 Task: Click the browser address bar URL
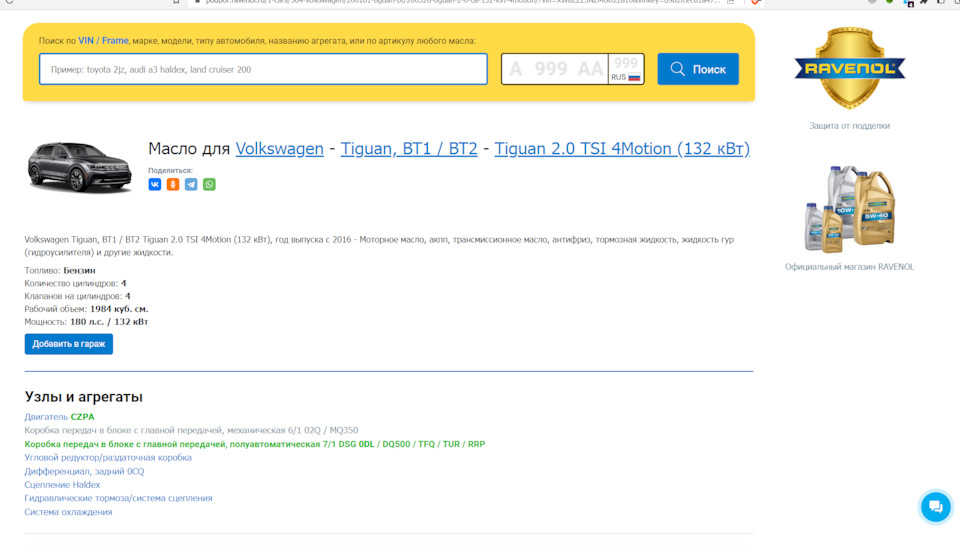pyautogui.click(x=462, y=2)
